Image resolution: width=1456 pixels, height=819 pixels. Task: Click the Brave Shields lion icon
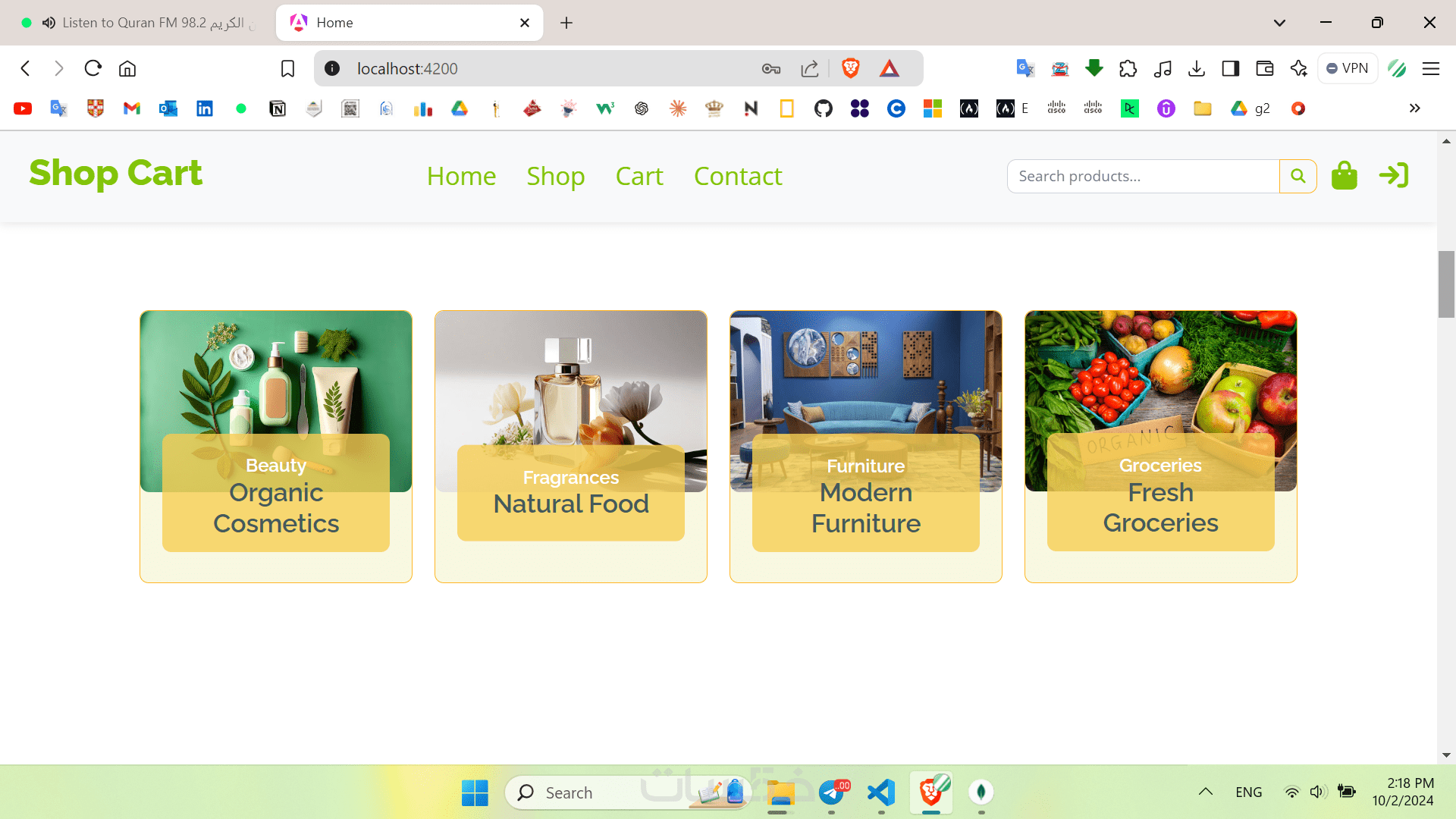pos(850,68)
